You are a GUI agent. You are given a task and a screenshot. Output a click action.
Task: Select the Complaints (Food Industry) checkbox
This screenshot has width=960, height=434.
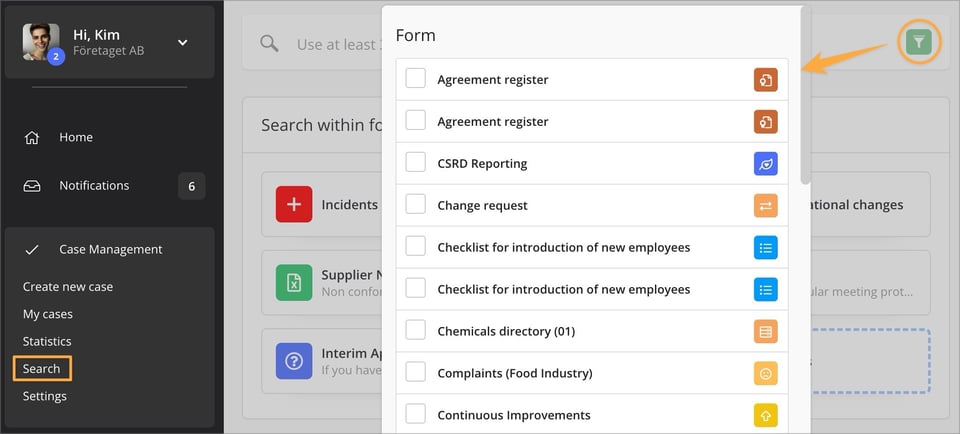(x=416, y=373)
